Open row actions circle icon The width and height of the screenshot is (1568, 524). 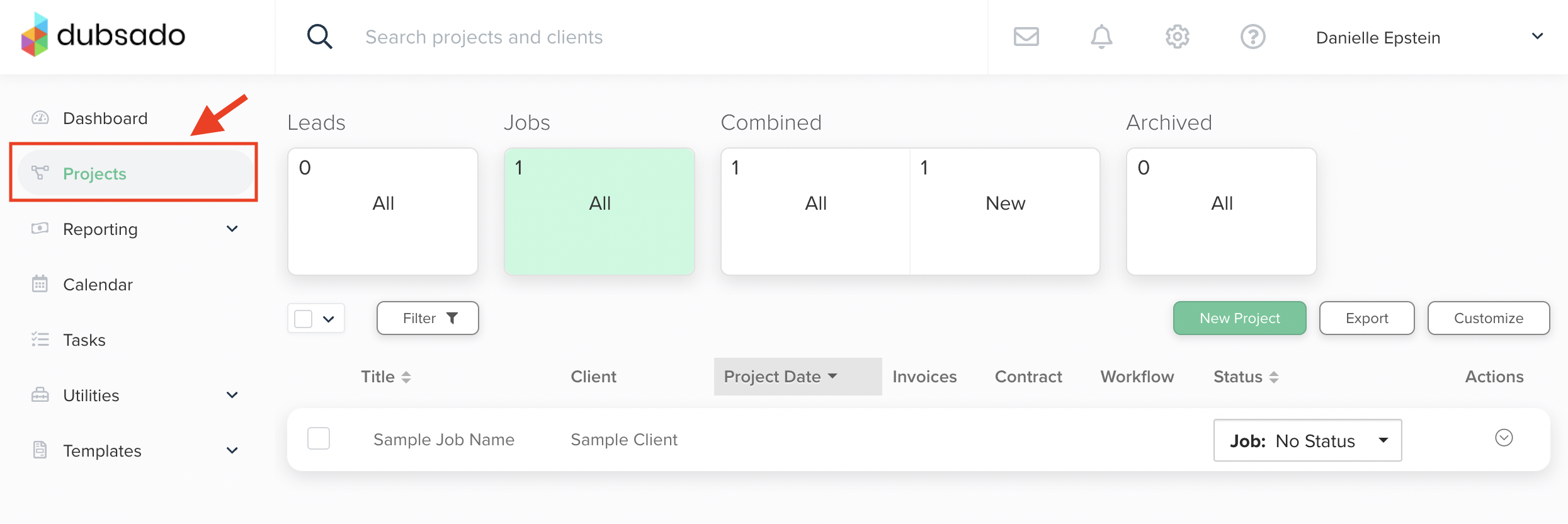(1504, 438)
